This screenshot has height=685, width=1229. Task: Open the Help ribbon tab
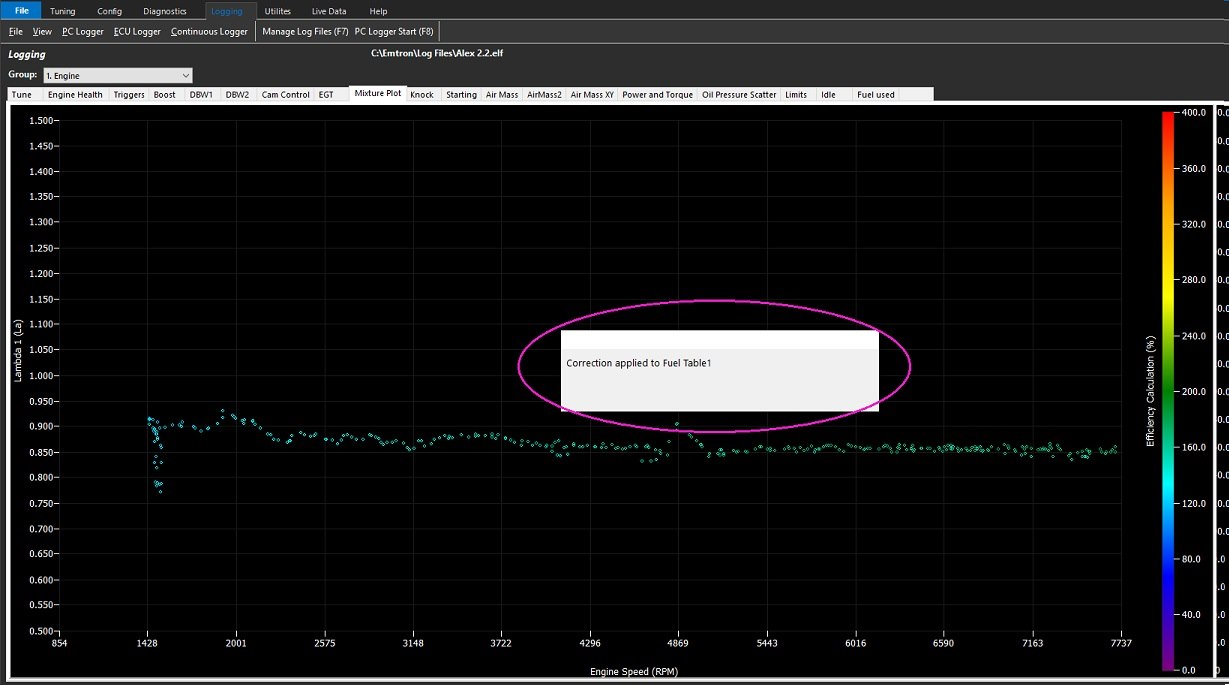378,11
